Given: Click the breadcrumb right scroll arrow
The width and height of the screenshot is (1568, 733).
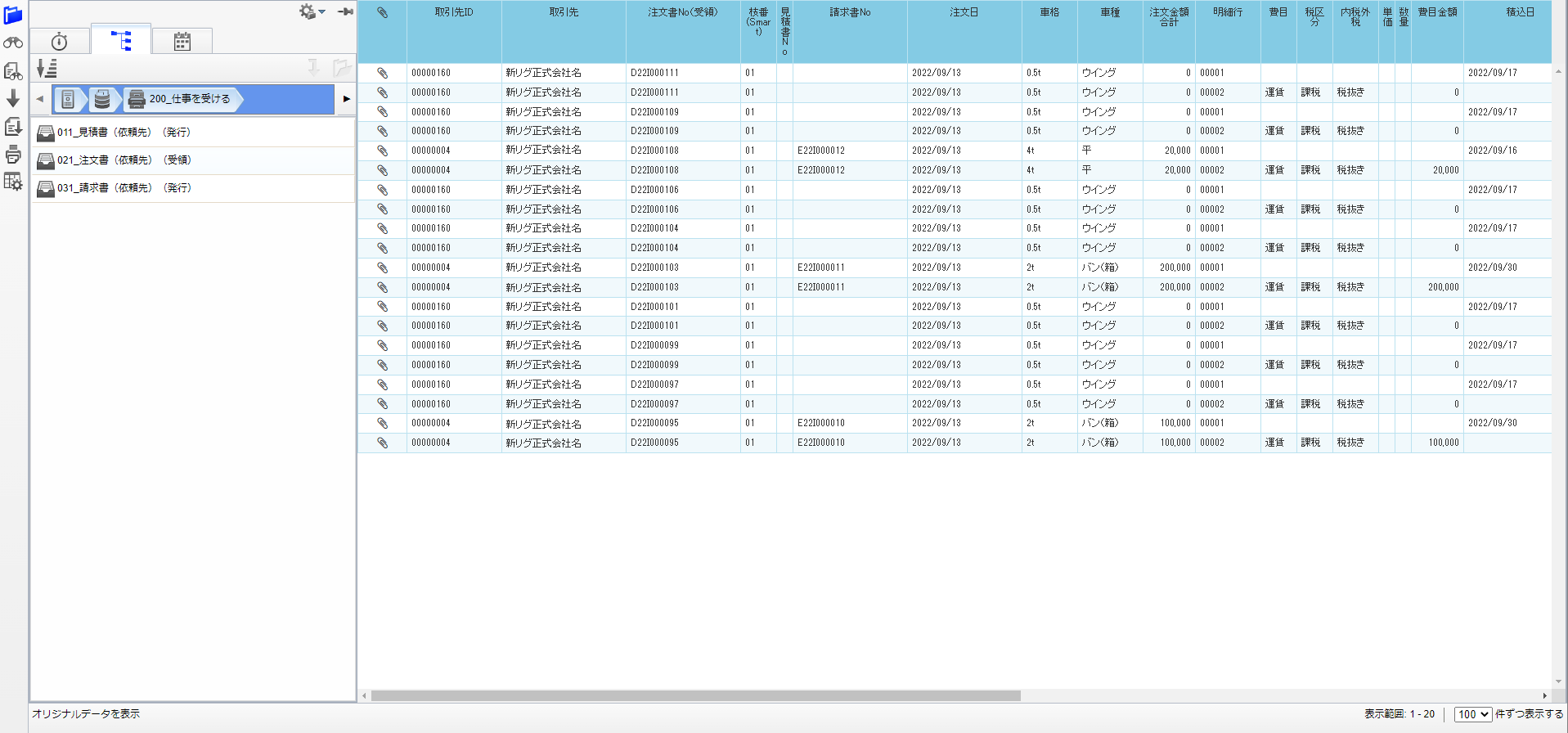Looking at the screenshot, I should pyautogui.click(x=347, y=99).
